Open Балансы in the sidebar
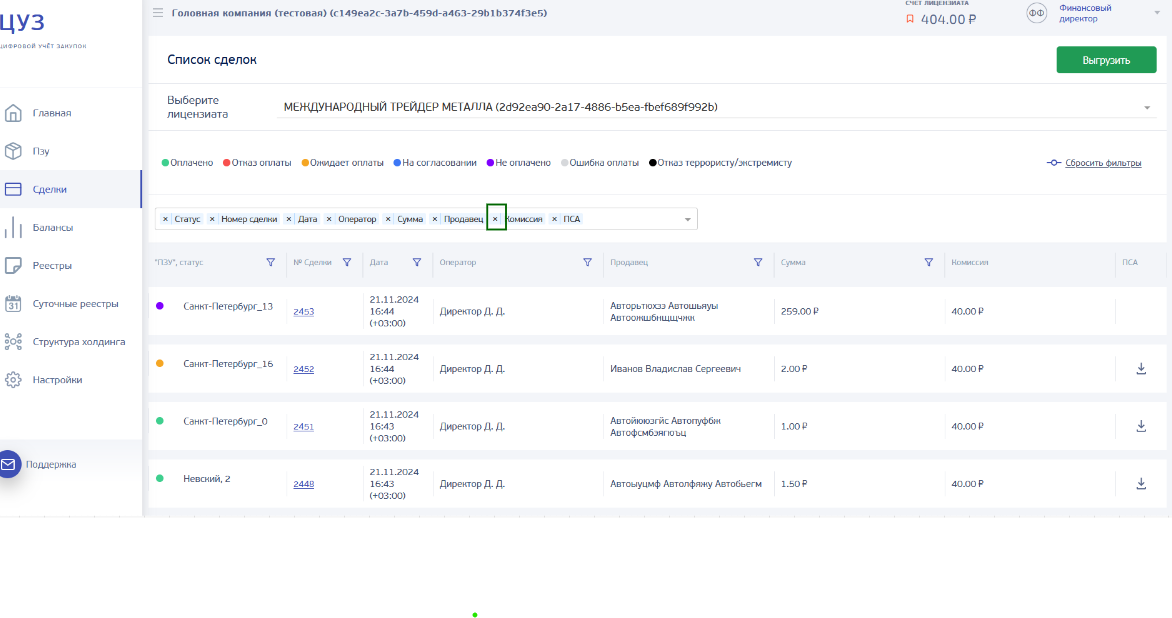The image size is (1172, 618). [x=52, y=228]
